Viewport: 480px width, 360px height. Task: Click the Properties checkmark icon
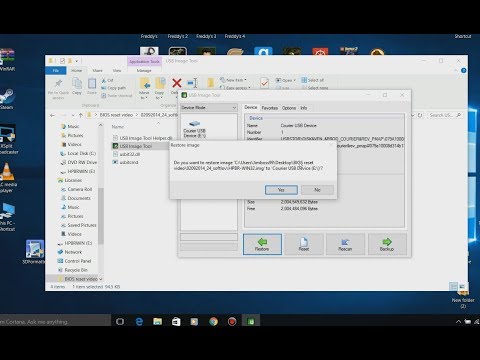click(264, 83)
